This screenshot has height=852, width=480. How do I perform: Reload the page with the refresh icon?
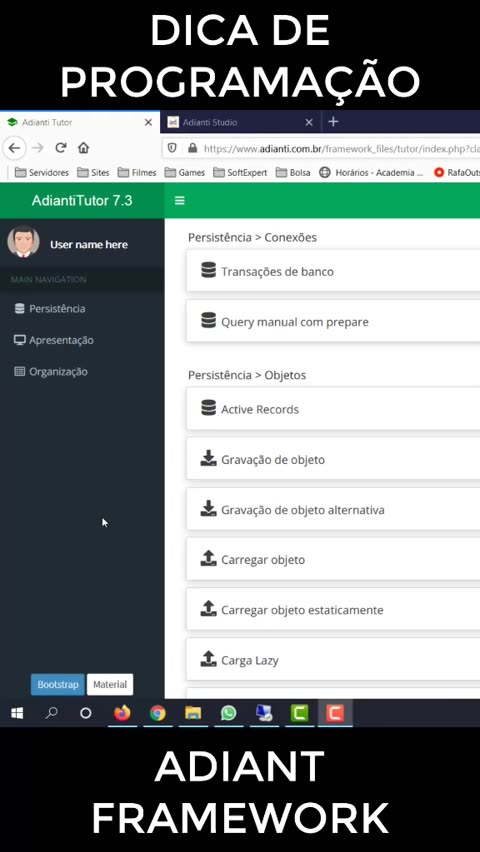pos(61,148)
